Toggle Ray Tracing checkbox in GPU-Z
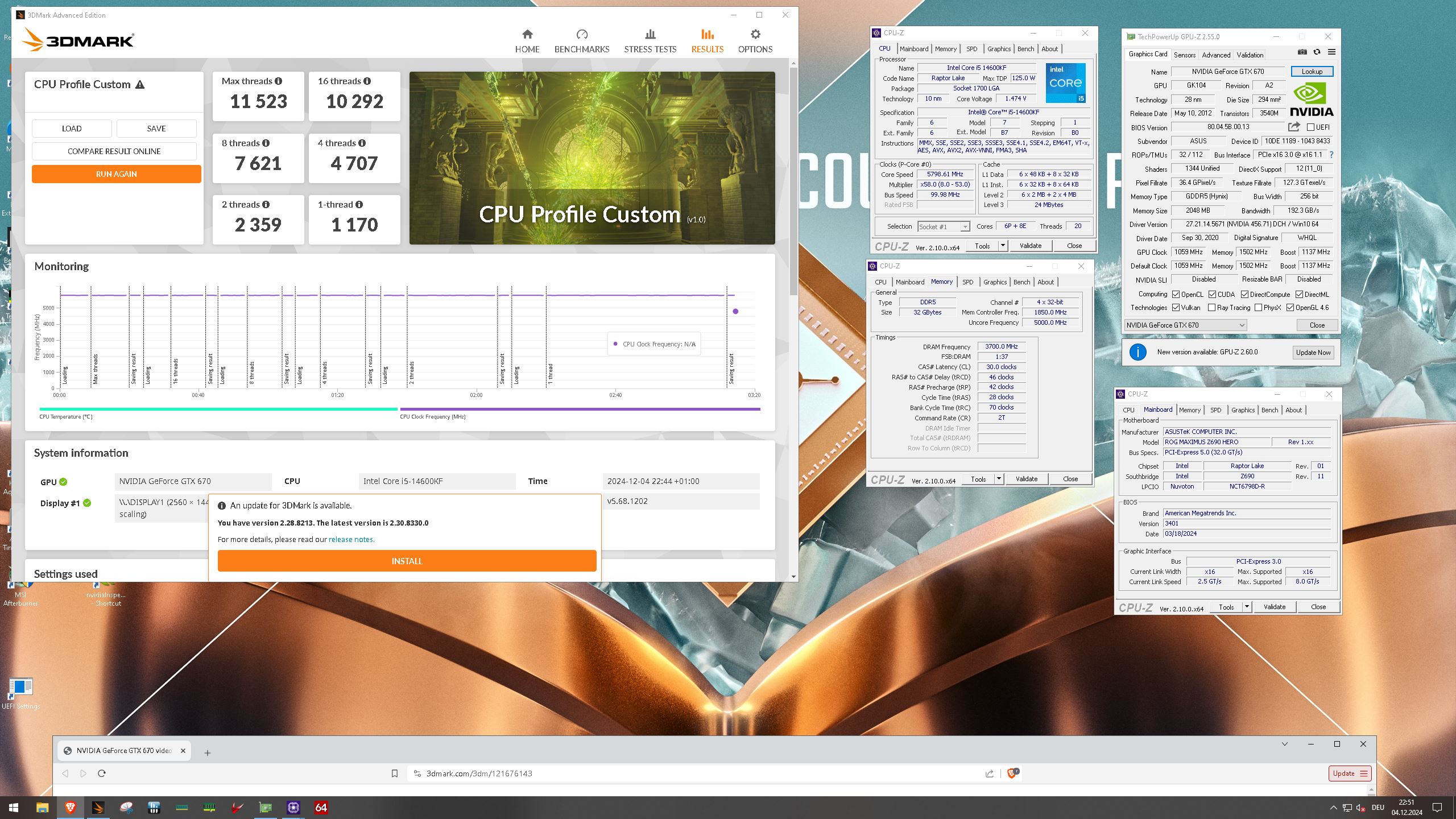This screenshot has width=1456, height=819. tap(1211, 308)
